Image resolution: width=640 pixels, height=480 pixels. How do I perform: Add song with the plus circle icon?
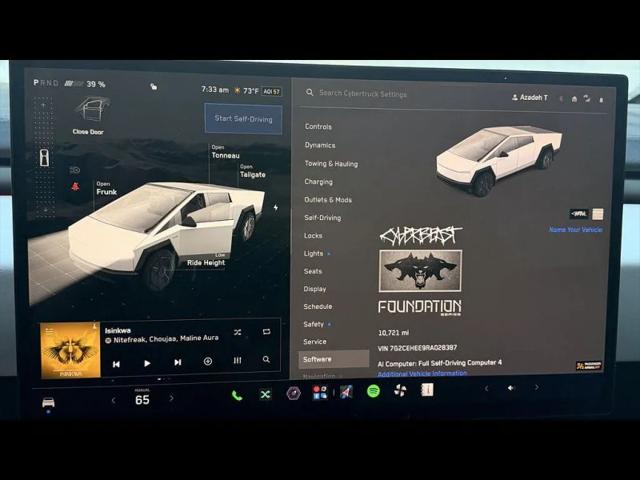(x=208, y=361)
